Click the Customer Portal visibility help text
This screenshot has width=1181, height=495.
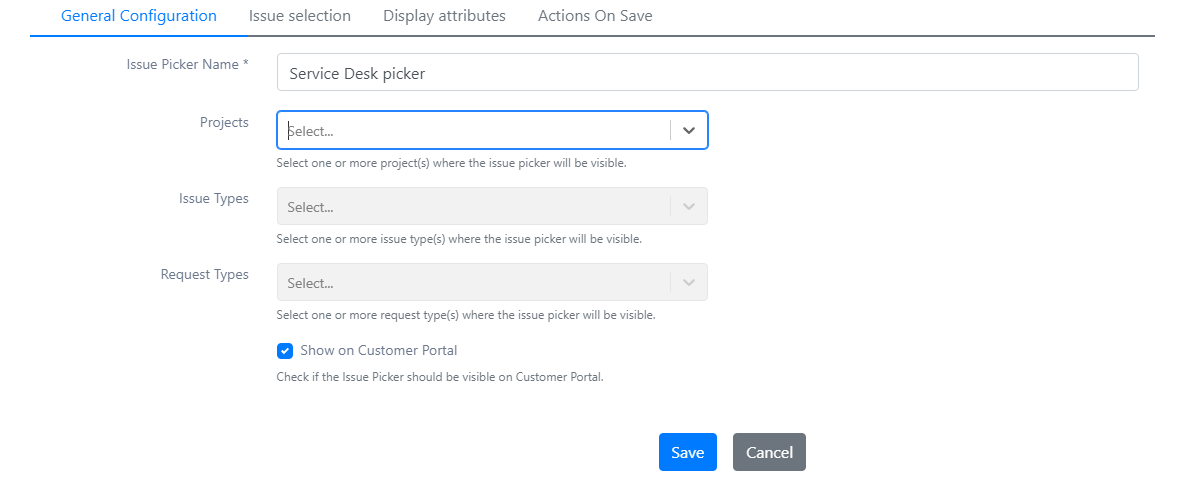440,377
